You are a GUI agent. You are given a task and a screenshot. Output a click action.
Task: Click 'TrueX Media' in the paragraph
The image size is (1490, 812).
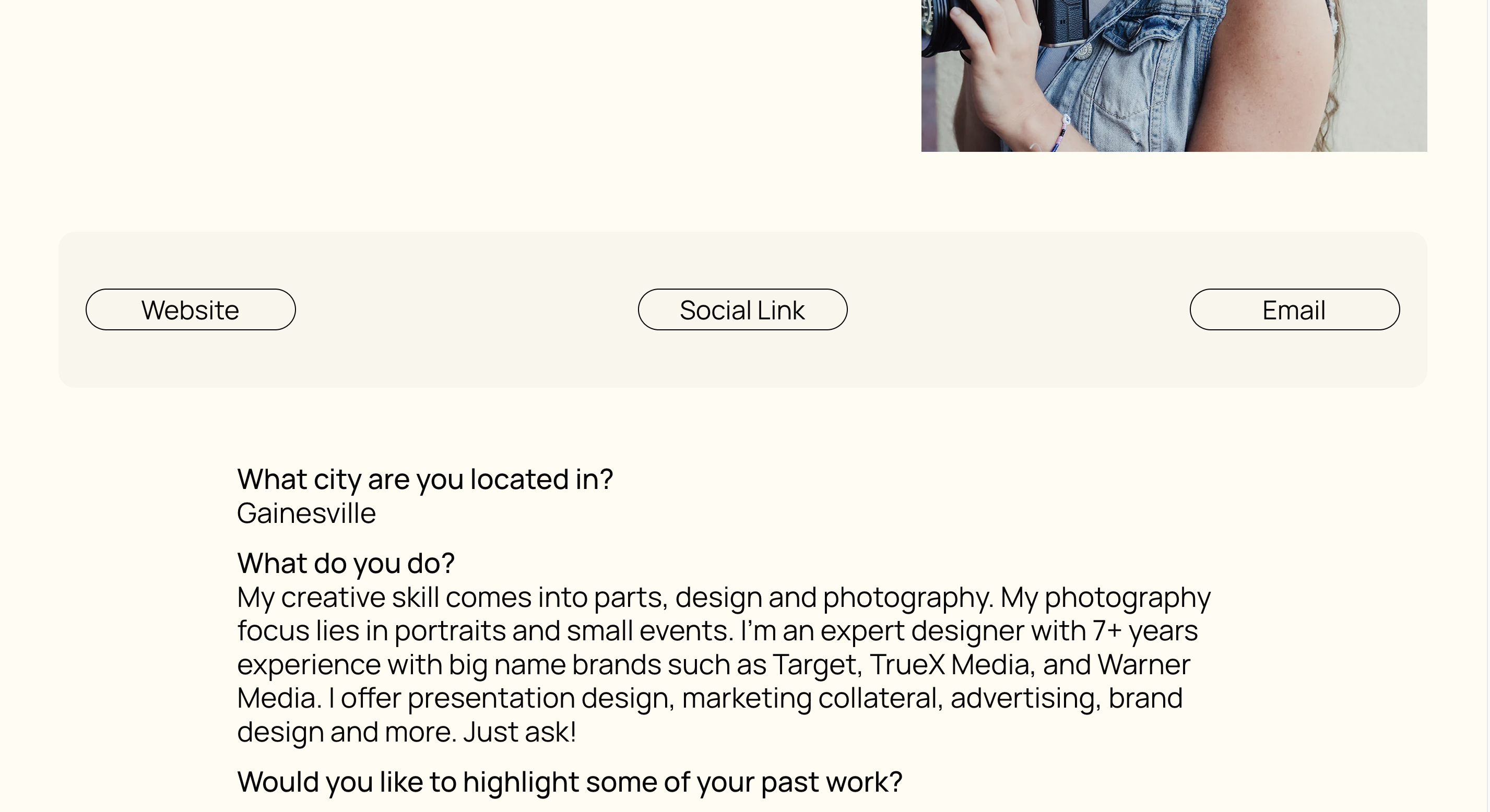point(952,664)
